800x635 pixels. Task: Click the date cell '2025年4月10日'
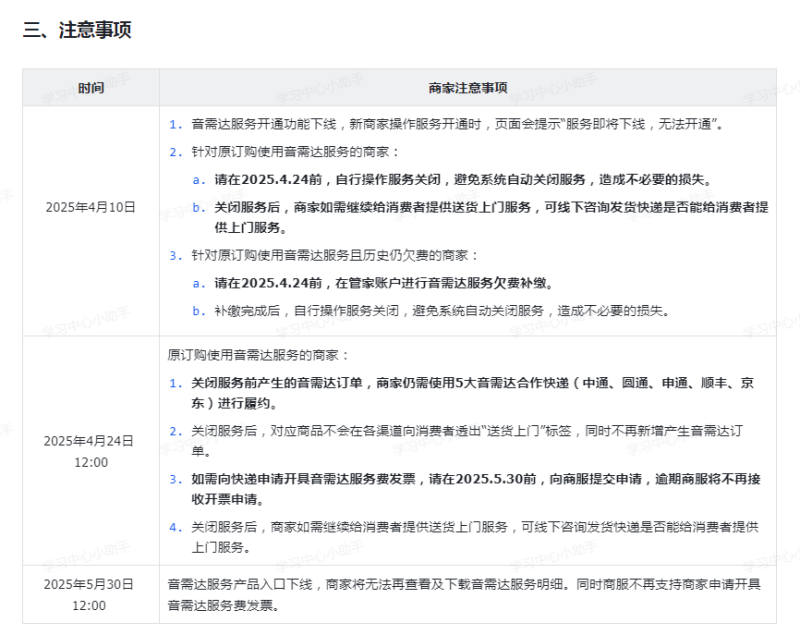point(91,207)
